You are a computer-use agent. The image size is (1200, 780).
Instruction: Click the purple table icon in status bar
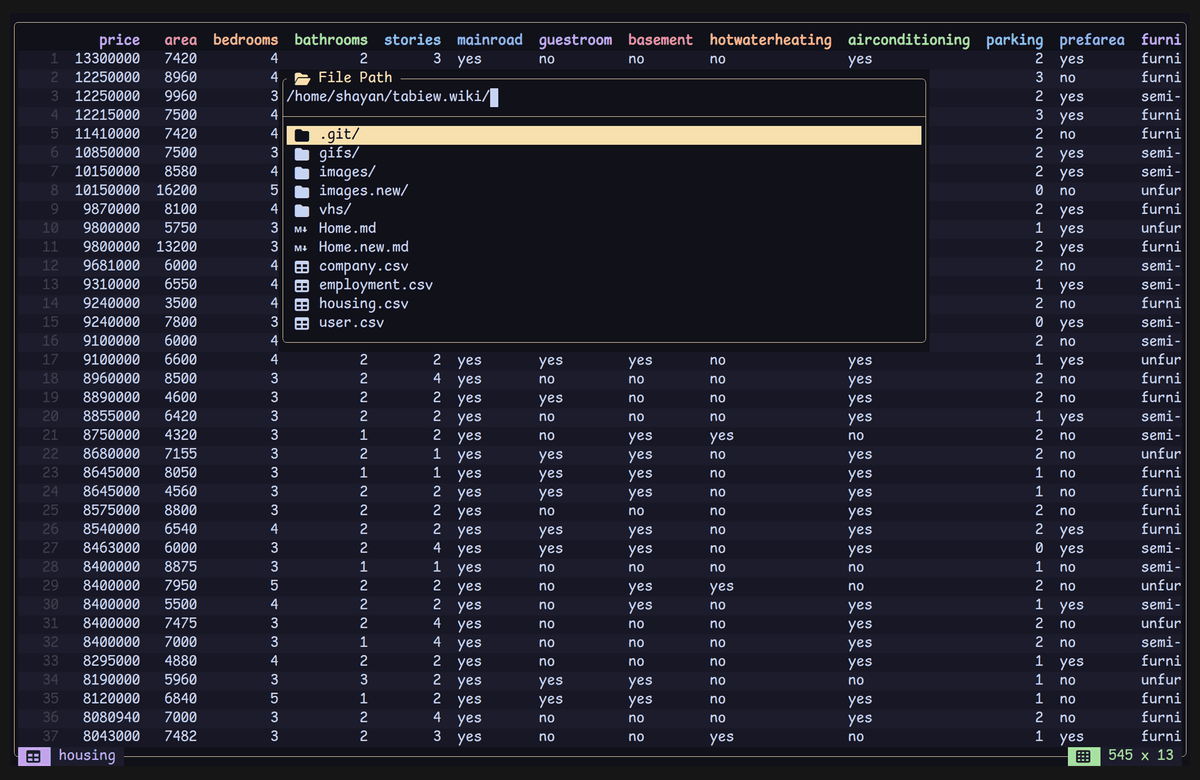click(33, 756)
